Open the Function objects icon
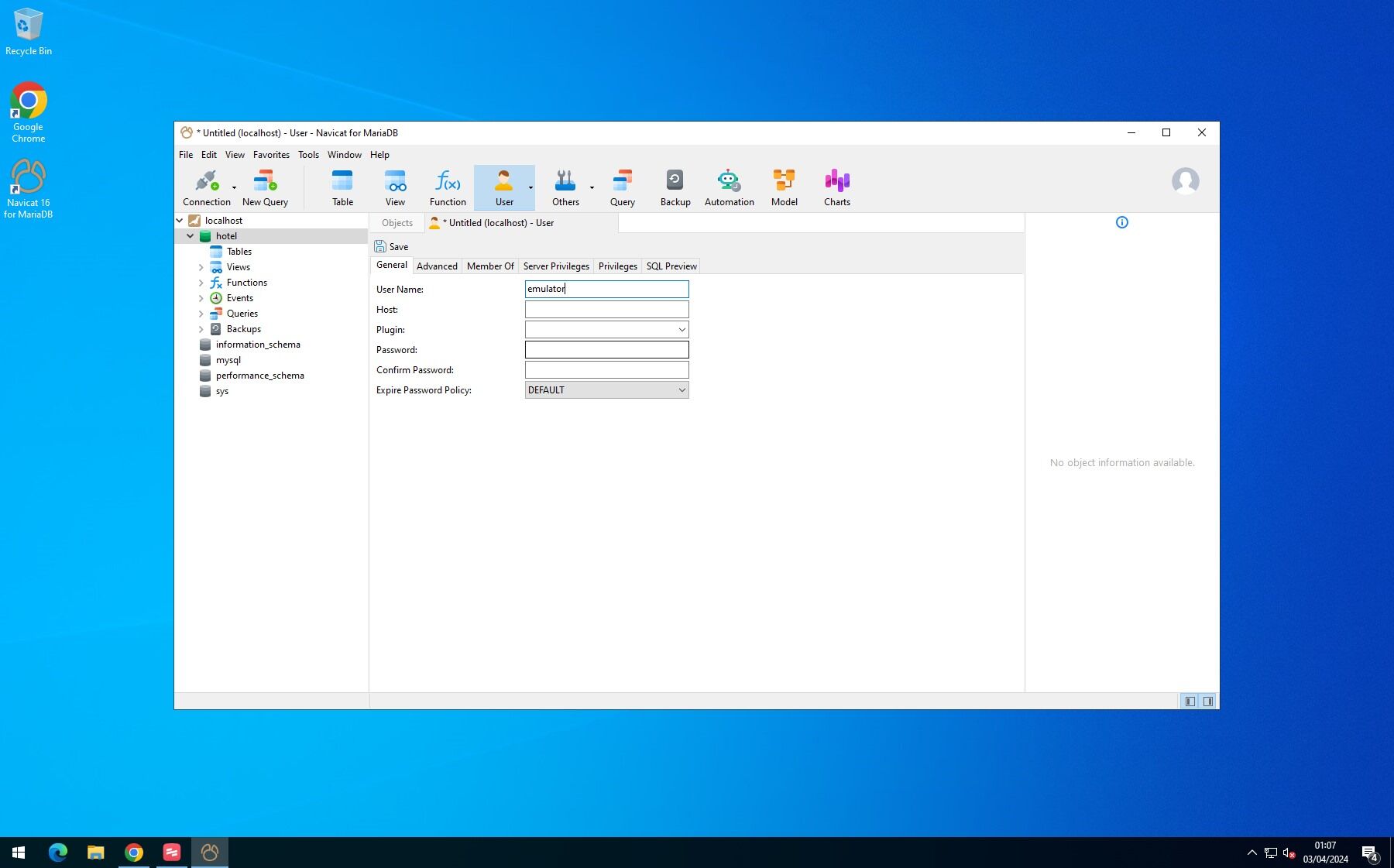Image resolution: width=1394 pixels, height=868 pixels. click(448, 187)
